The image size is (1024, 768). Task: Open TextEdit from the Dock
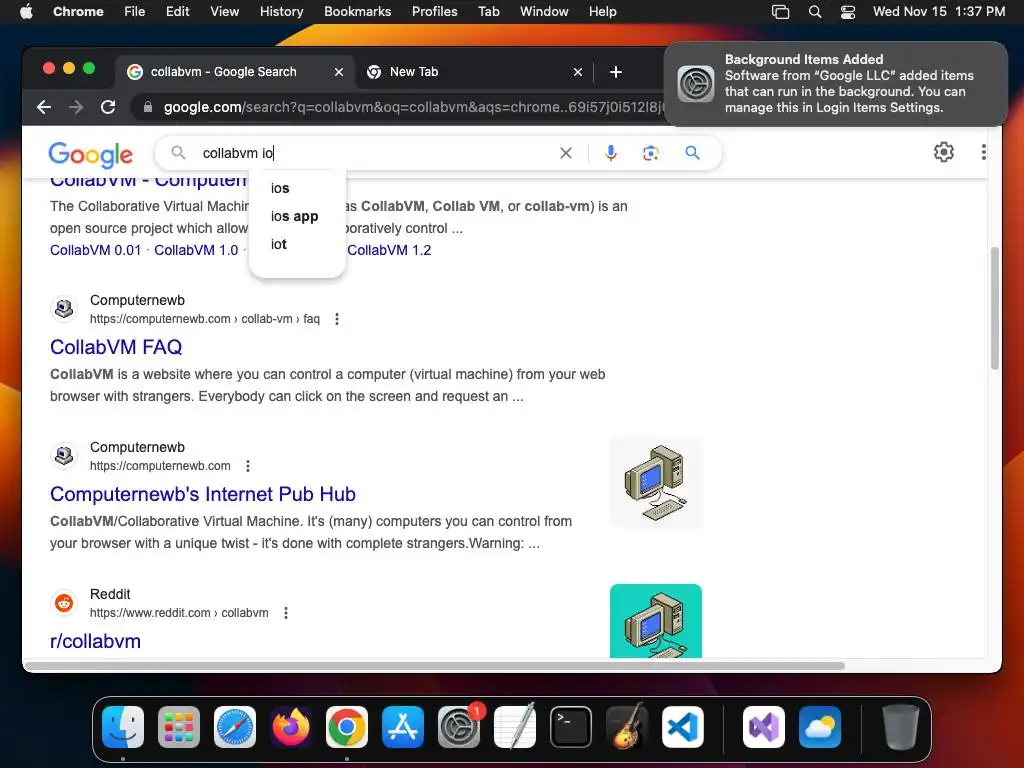[x=515, y=727]
